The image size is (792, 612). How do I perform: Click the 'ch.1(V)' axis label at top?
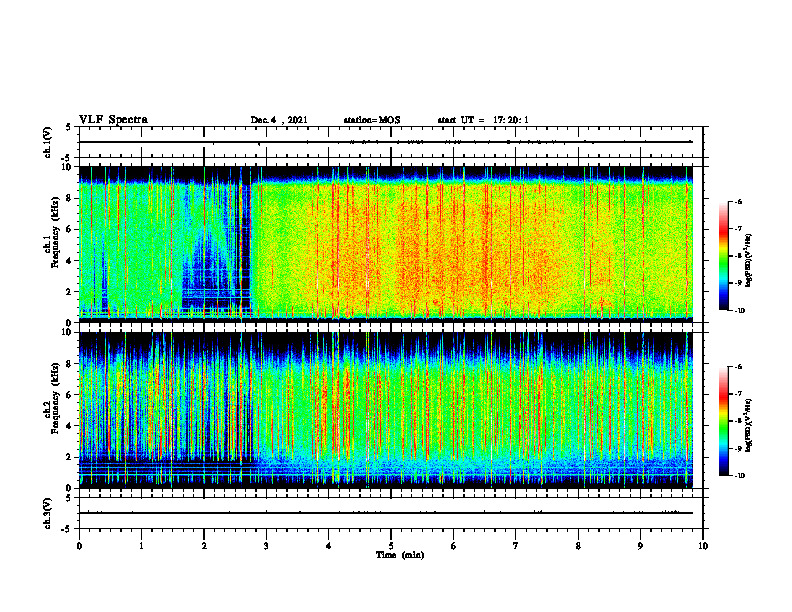coord(49,142)
